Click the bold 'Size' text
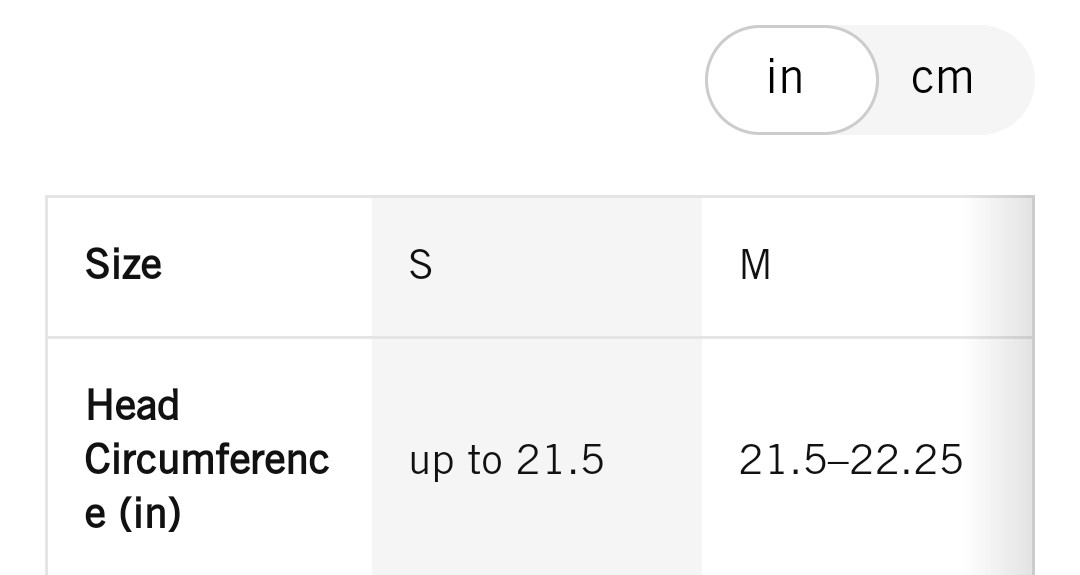This screenshot has width=1080, height=575. (123, 264)
